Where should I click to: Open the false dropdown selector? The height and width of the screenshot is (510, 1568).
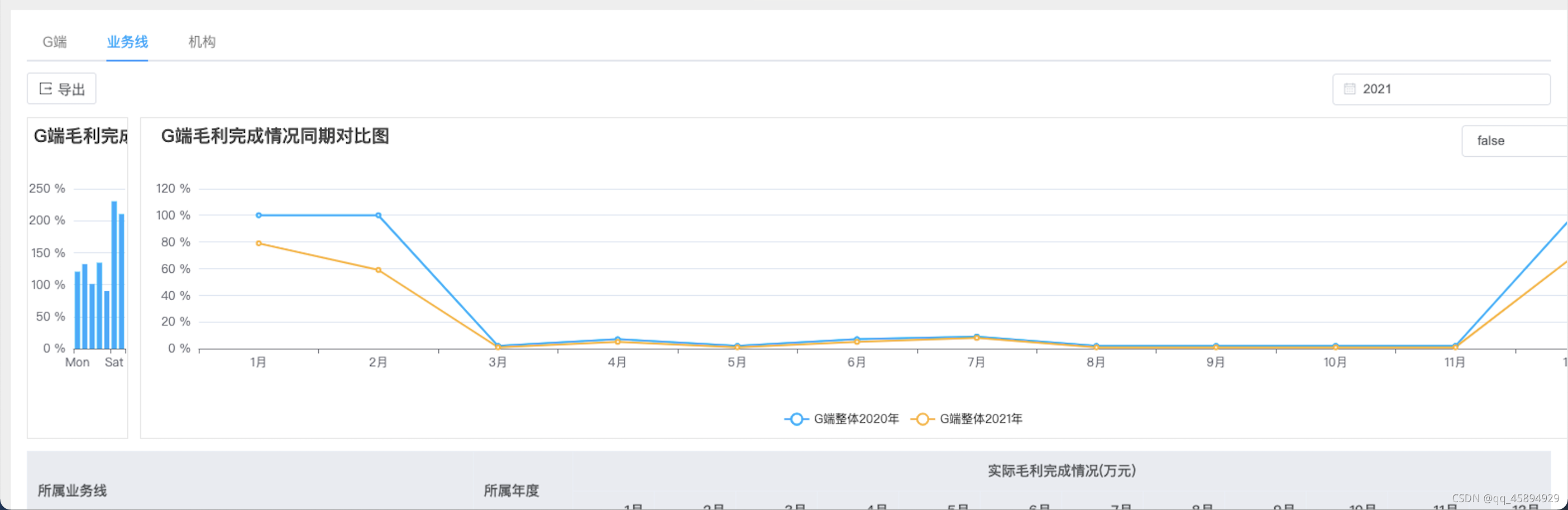click(1514, 141)
